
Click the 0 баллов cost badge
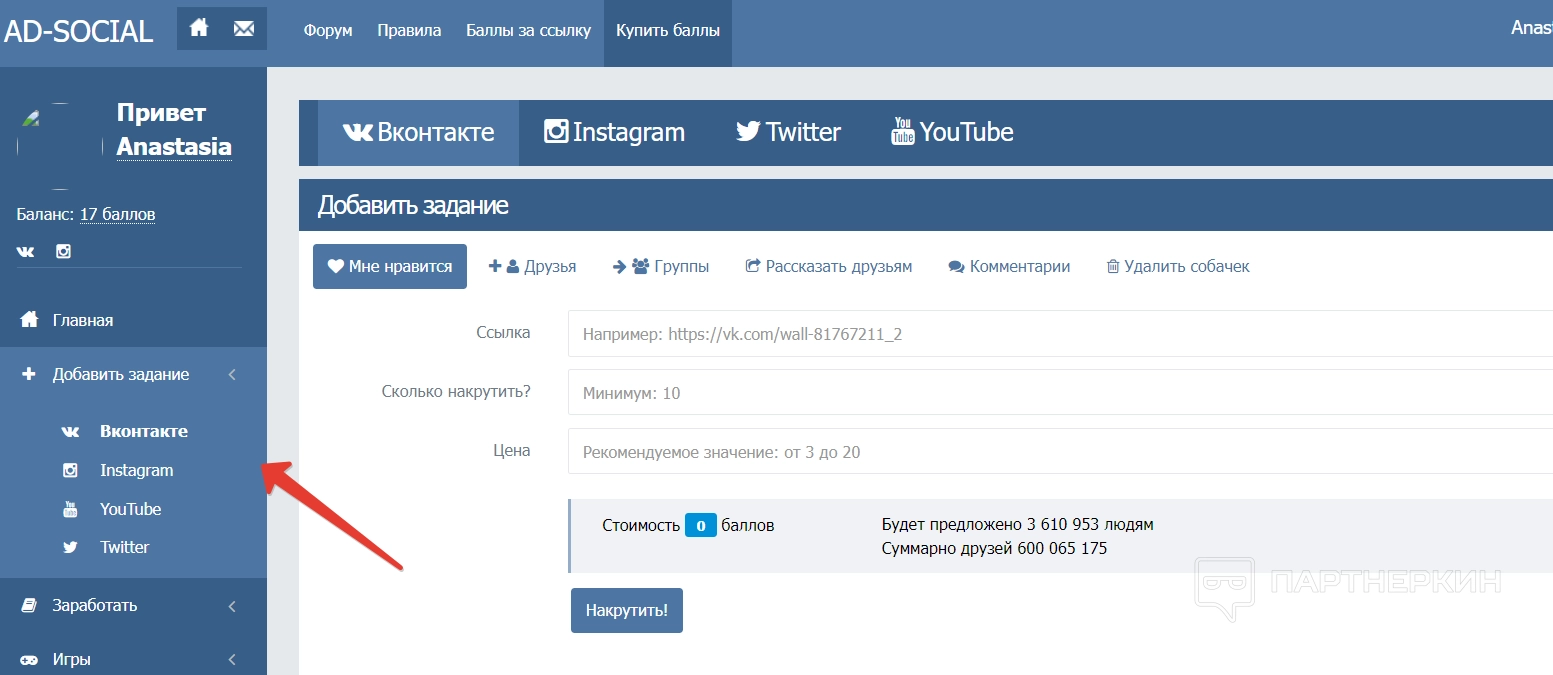[701, 525]
